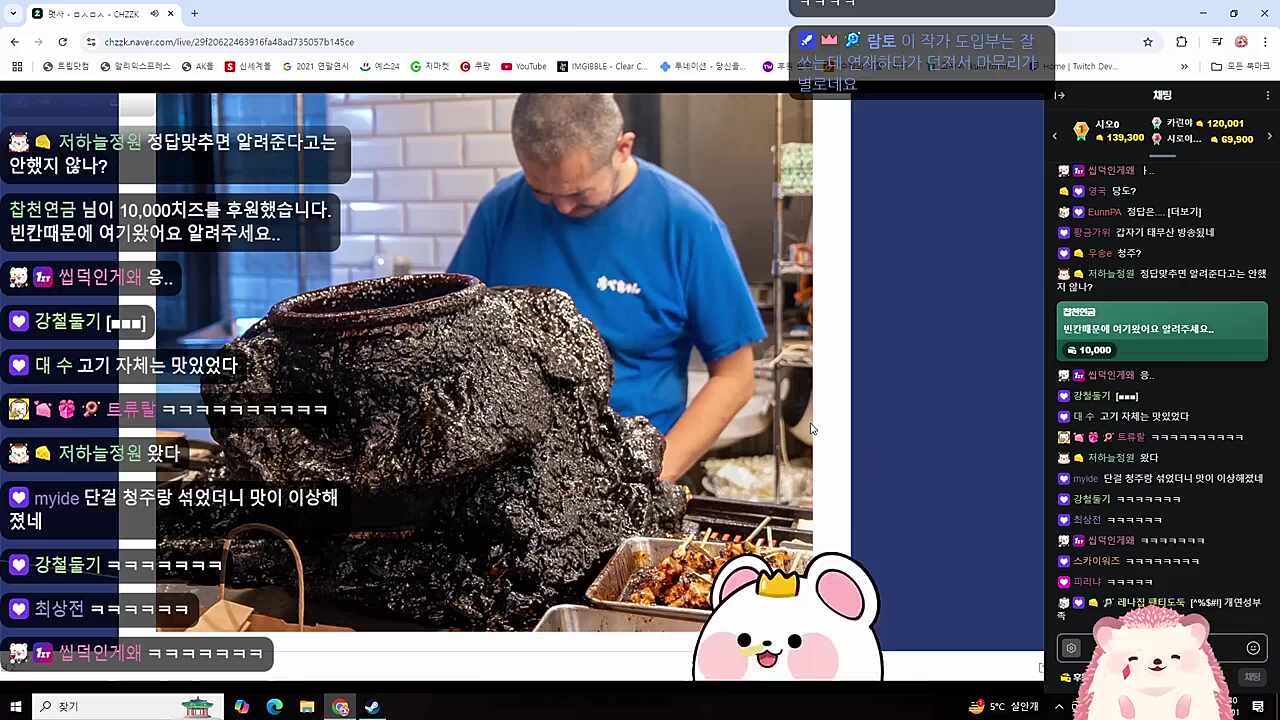This screenshot has width=1280, height=720.
Task: Expand EunnPA's message via [더보기] link
Action: [x=1184, y=212]
